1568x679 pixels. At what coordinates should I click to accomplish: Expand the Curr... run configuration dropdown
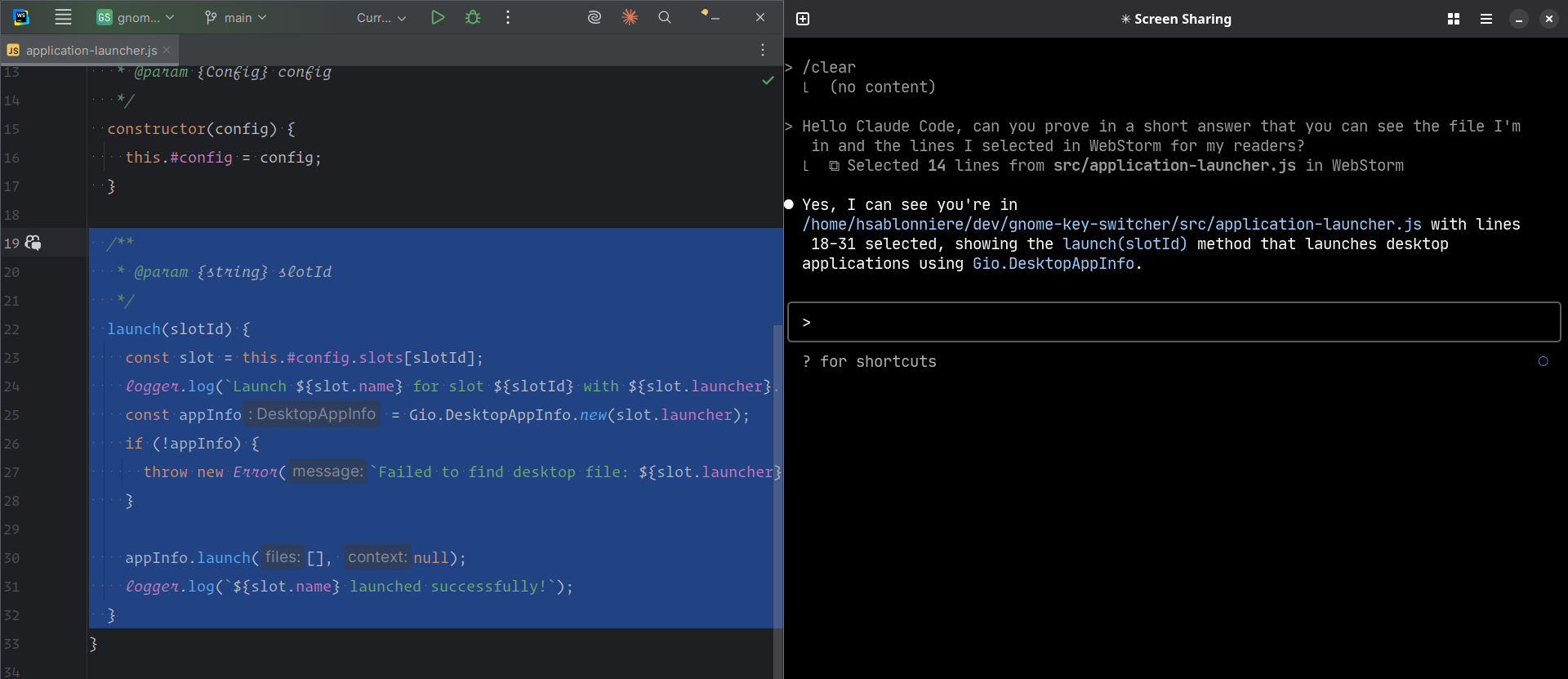coord(381,17)
